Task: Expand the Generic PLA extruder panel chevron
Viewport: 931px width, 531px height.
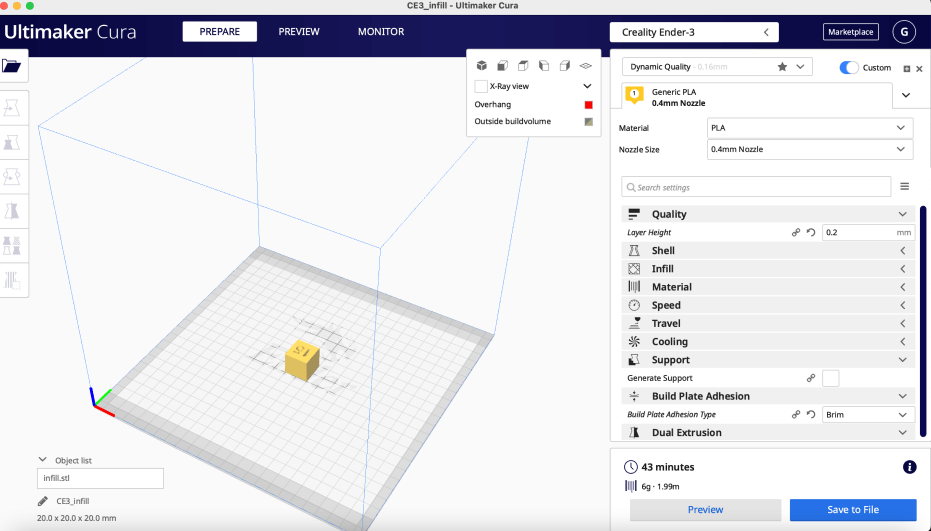Action: click(x=906, y=95)
